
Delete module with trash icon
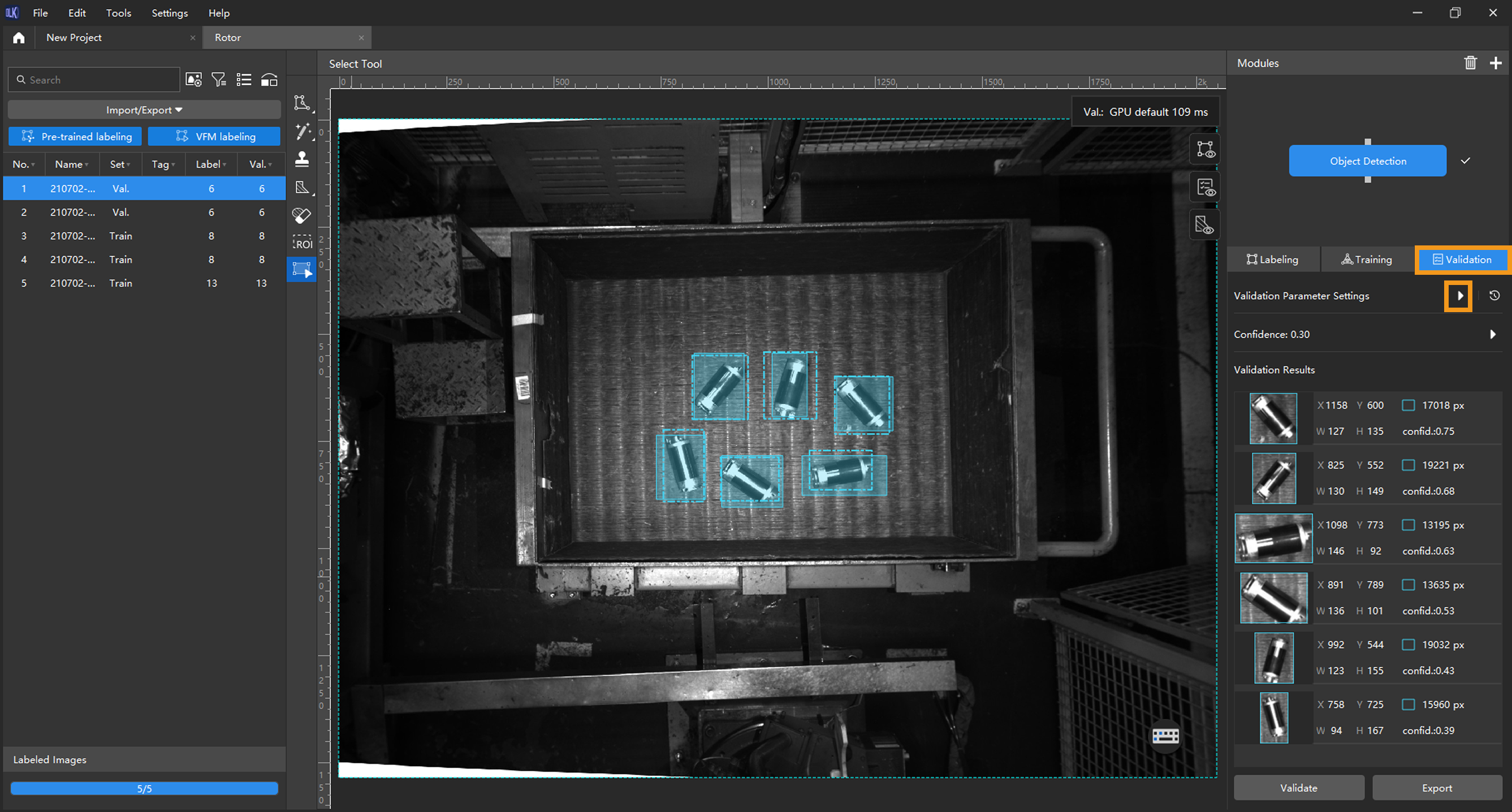tap(1470, 63)
